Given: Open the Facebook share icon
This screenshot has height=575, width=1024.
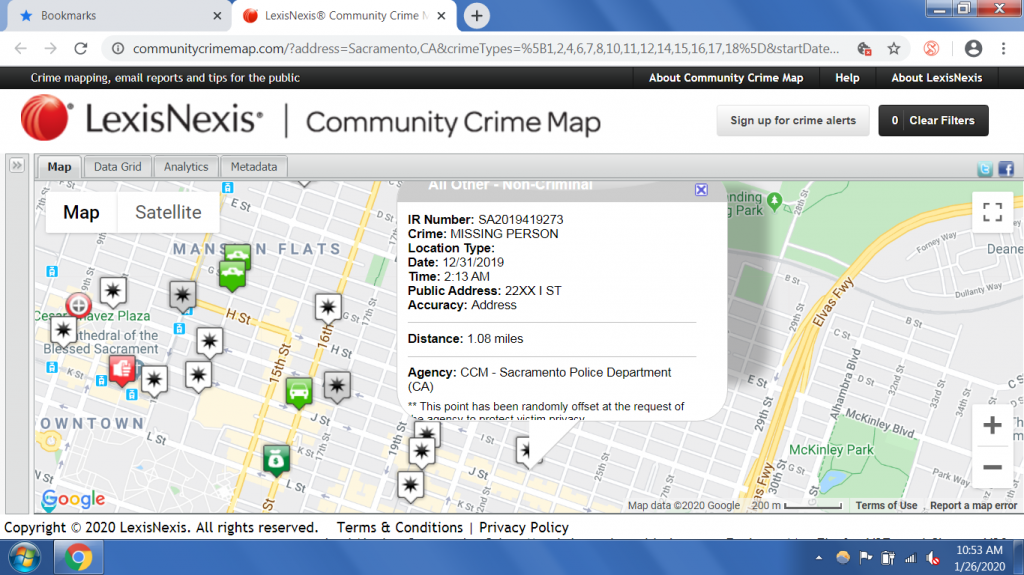Looking at the screenshot, I should pos(1005,169).
